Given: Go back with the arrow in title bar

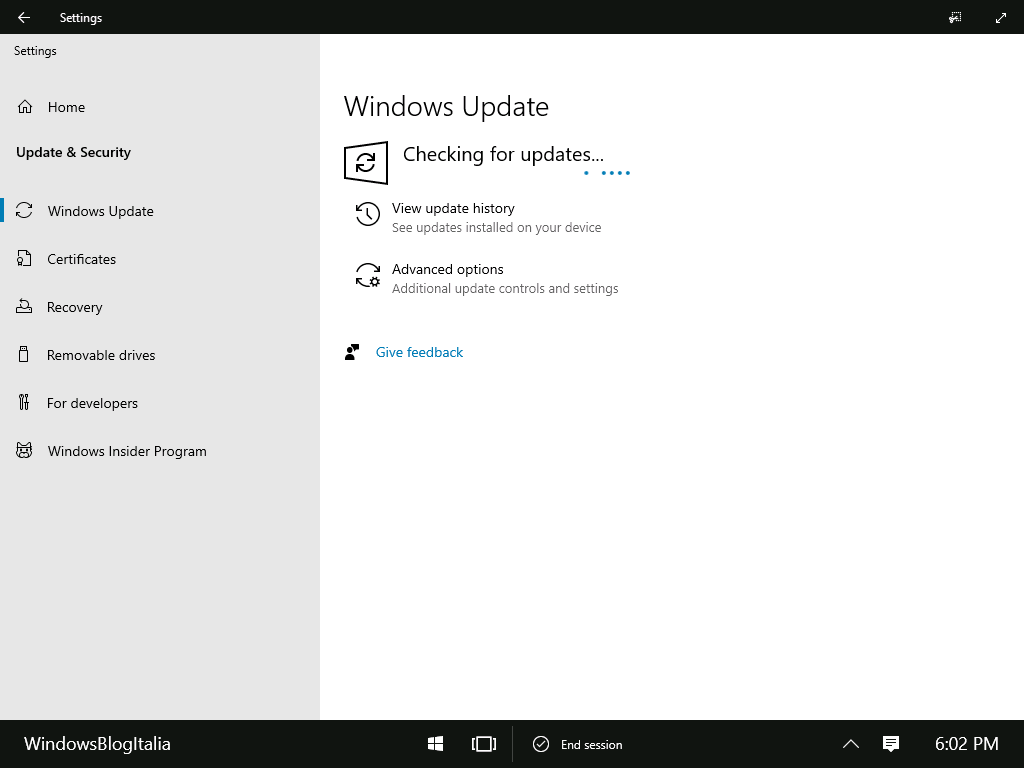Looking at the screenshot, I should [x=24, y=18].
